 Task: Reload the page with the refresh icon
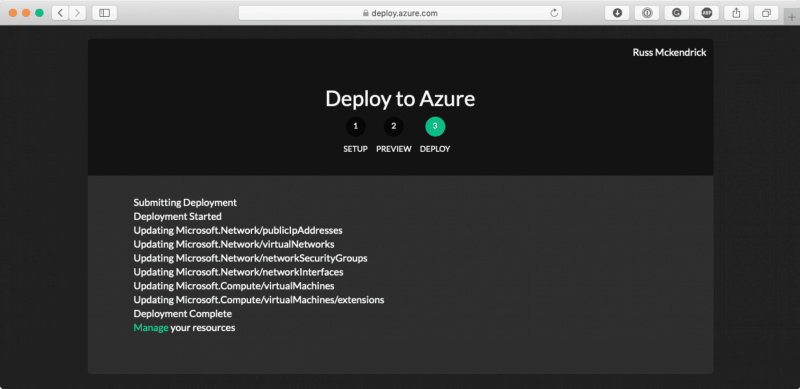click(554, 13)
